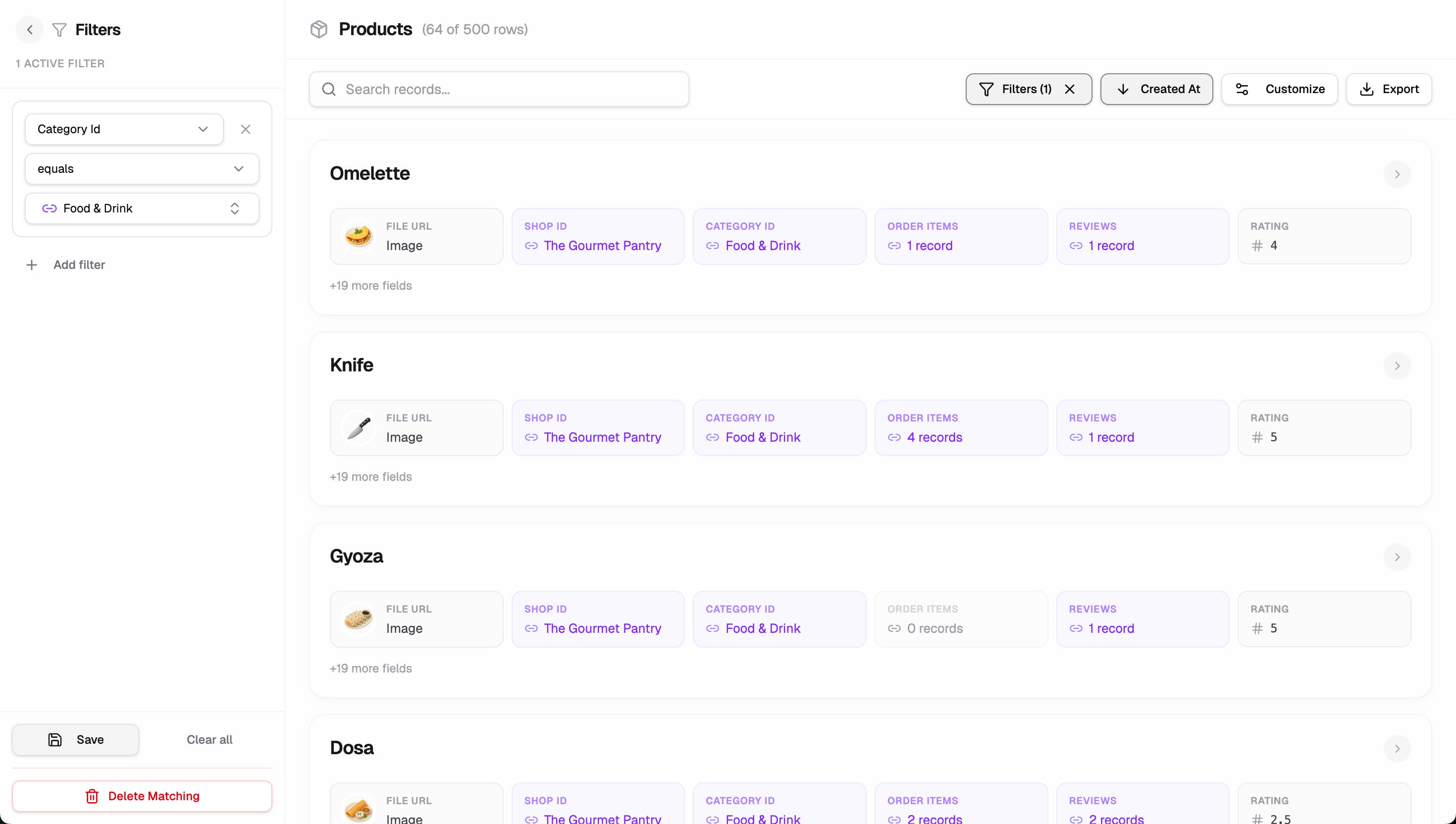Toggle the Created At sort button

[1156, 90]
